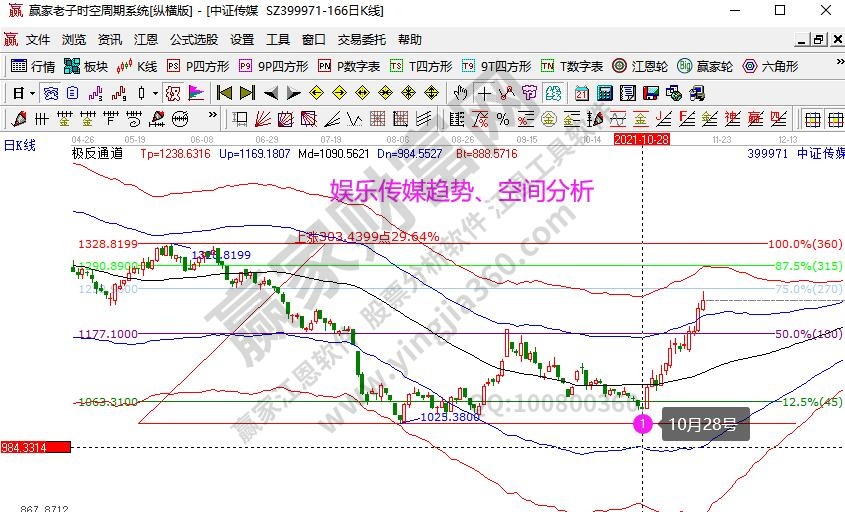Switch to K线 view button
The image size is (845, 512).
click(137, 66)
